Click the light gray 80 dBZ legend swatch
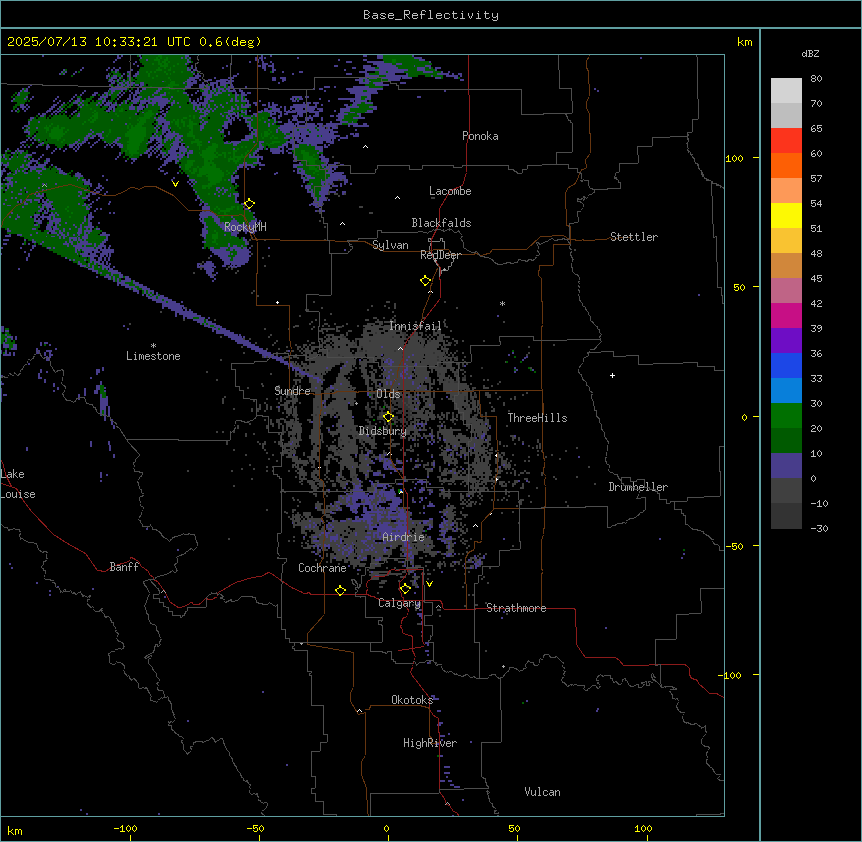 pyautogui.click(x=786, y=91)
